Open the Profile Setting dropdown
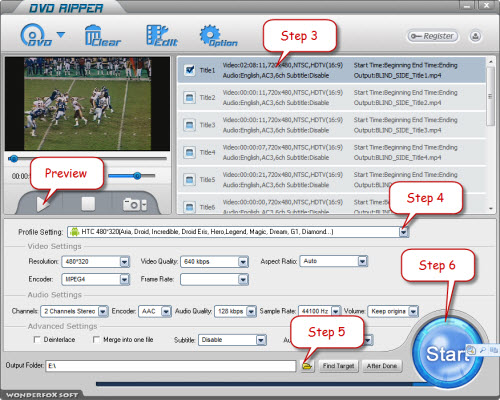 (x=403, y=232)
